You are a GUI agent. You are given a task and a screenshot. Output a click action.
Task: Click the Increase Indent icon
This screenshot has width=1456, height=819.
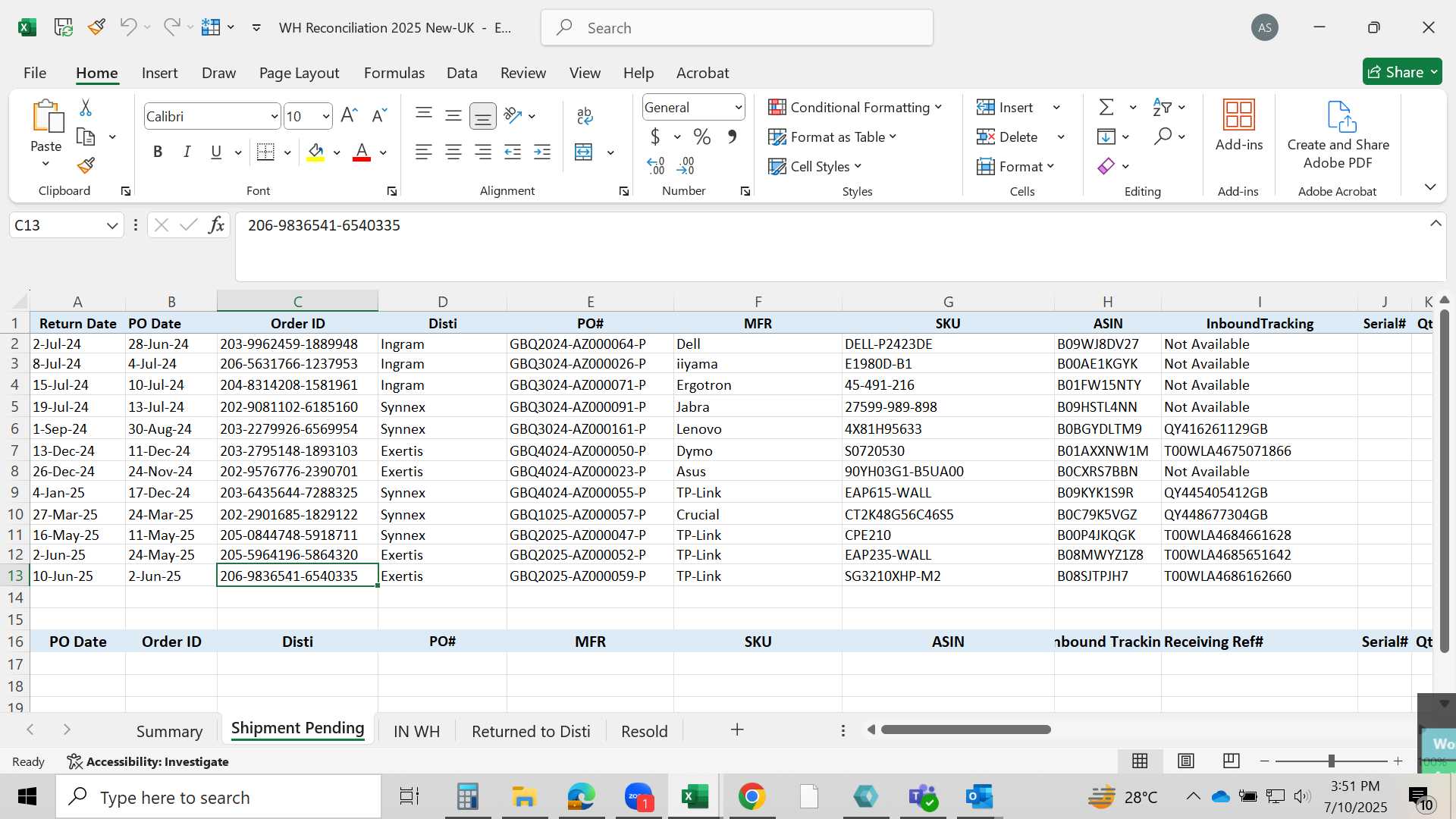point(542,152)
